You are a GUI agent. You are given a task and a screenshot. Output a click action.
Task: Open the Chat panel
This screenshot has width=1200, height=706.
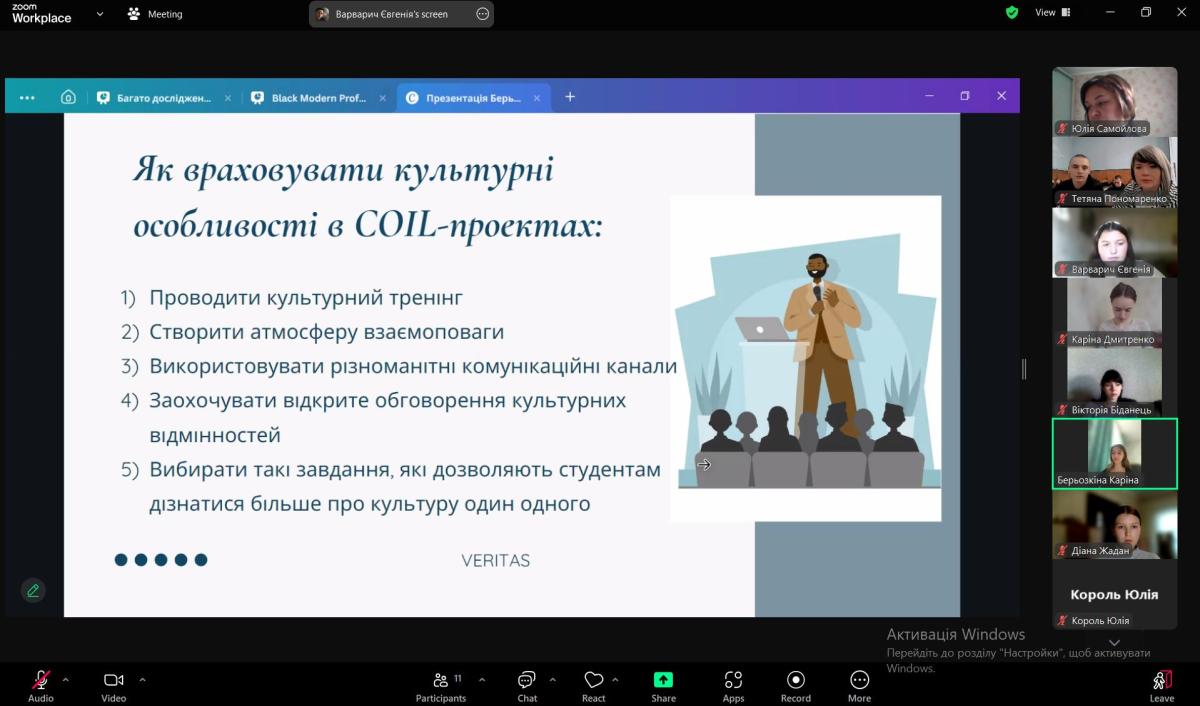[527, 686]
